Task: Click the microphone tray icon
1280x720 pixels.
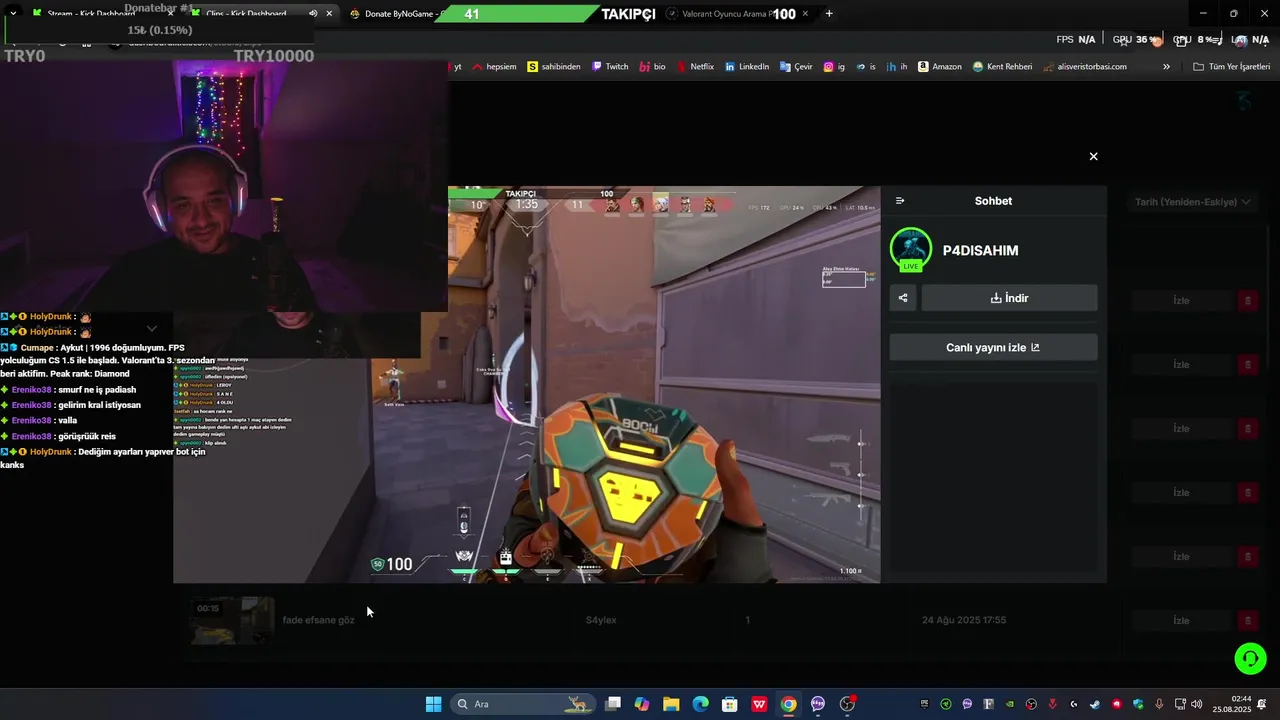Action: point(1159,704)
